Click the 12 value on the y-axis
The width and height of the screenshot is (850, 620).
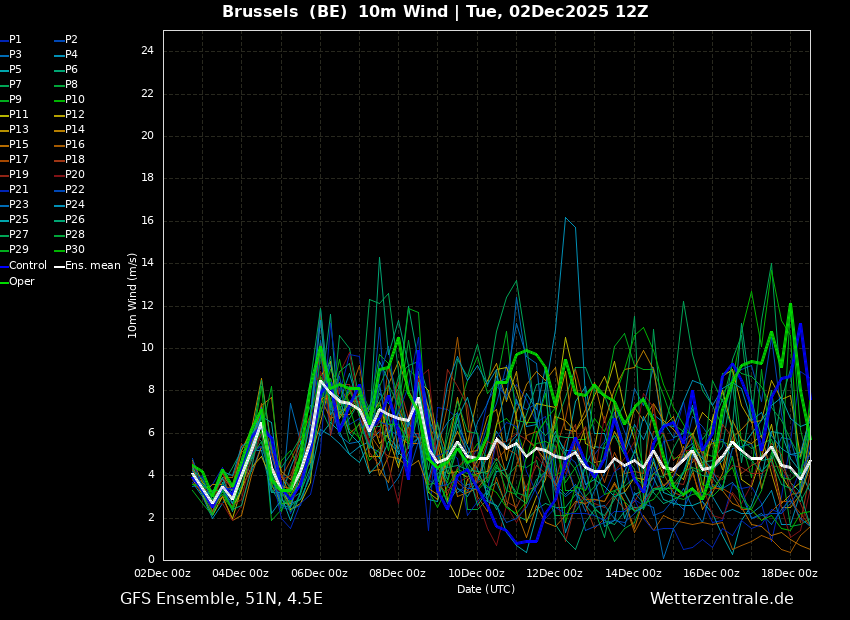coord(147,306)
